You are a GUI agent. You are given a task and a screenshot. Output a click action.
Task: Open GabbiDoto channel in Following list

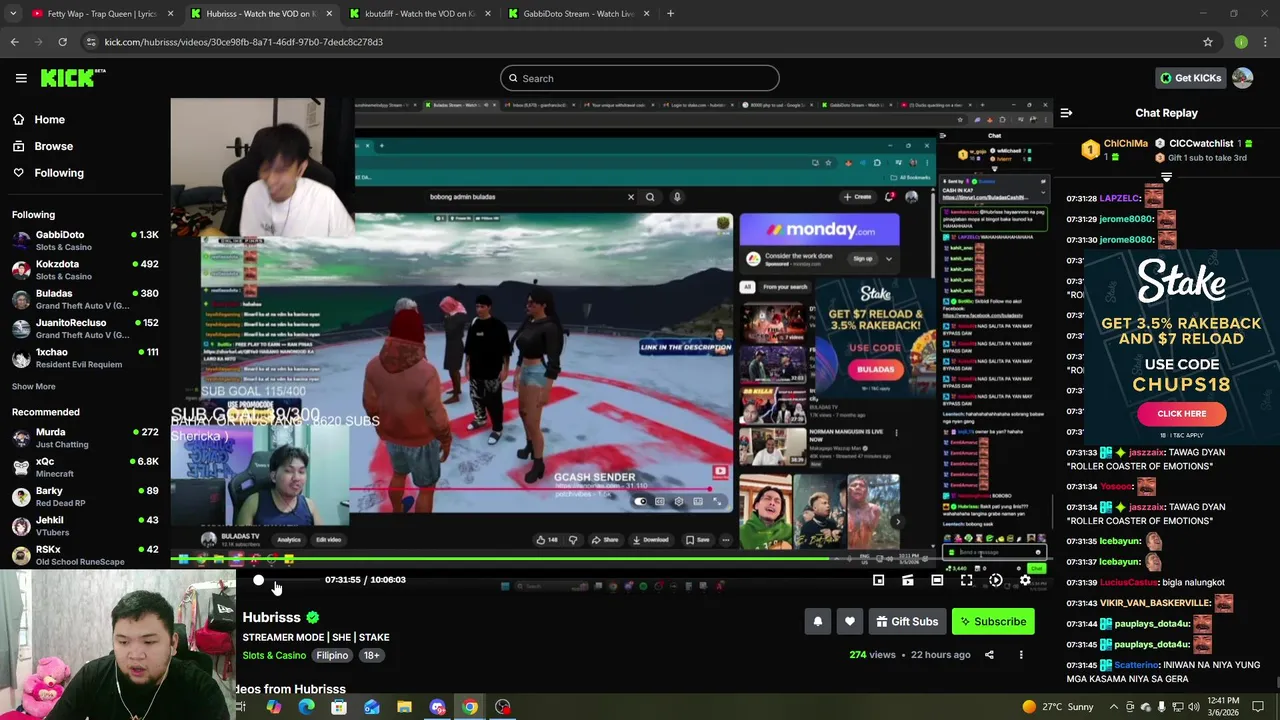coord(86,240)
